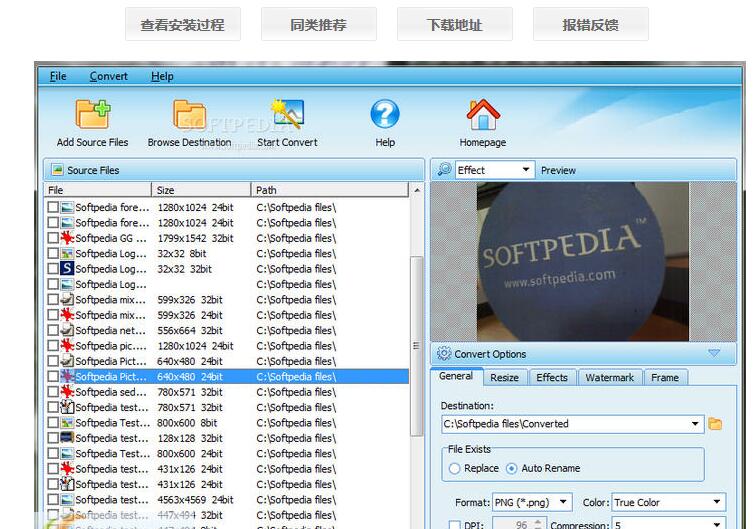
Task: Switch to the Watermark tab
Action: [609, 378]
